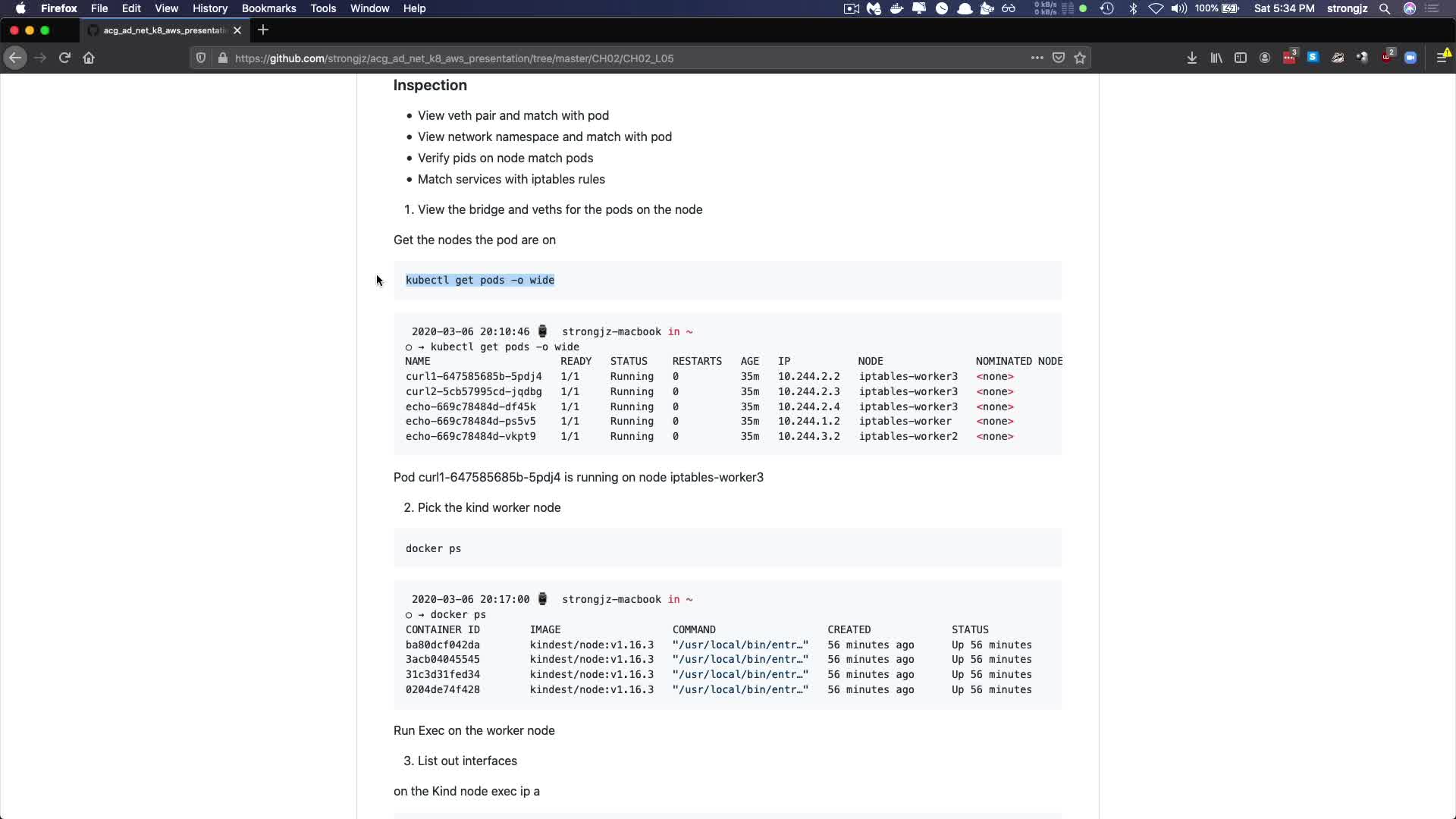Open the Library bookmarks and history icon
The width and height of the screenshot is (1456, 819).
(x=1216, y=58)
